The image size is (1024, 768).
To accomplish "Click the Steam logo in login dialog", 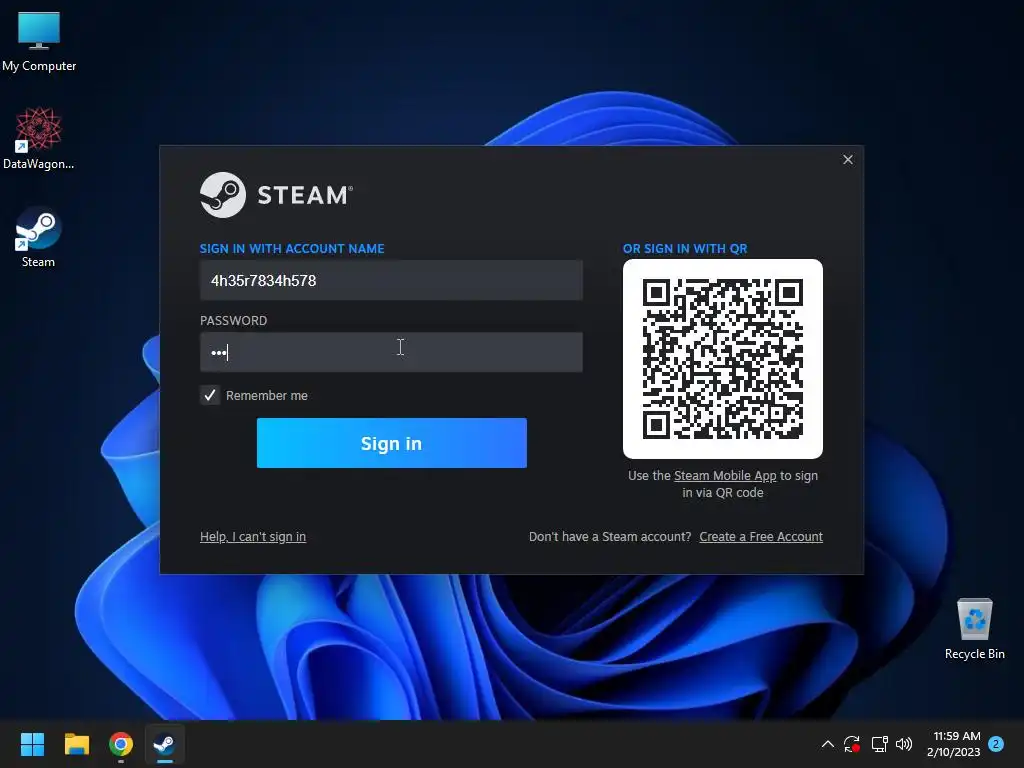I will [276, 195].
